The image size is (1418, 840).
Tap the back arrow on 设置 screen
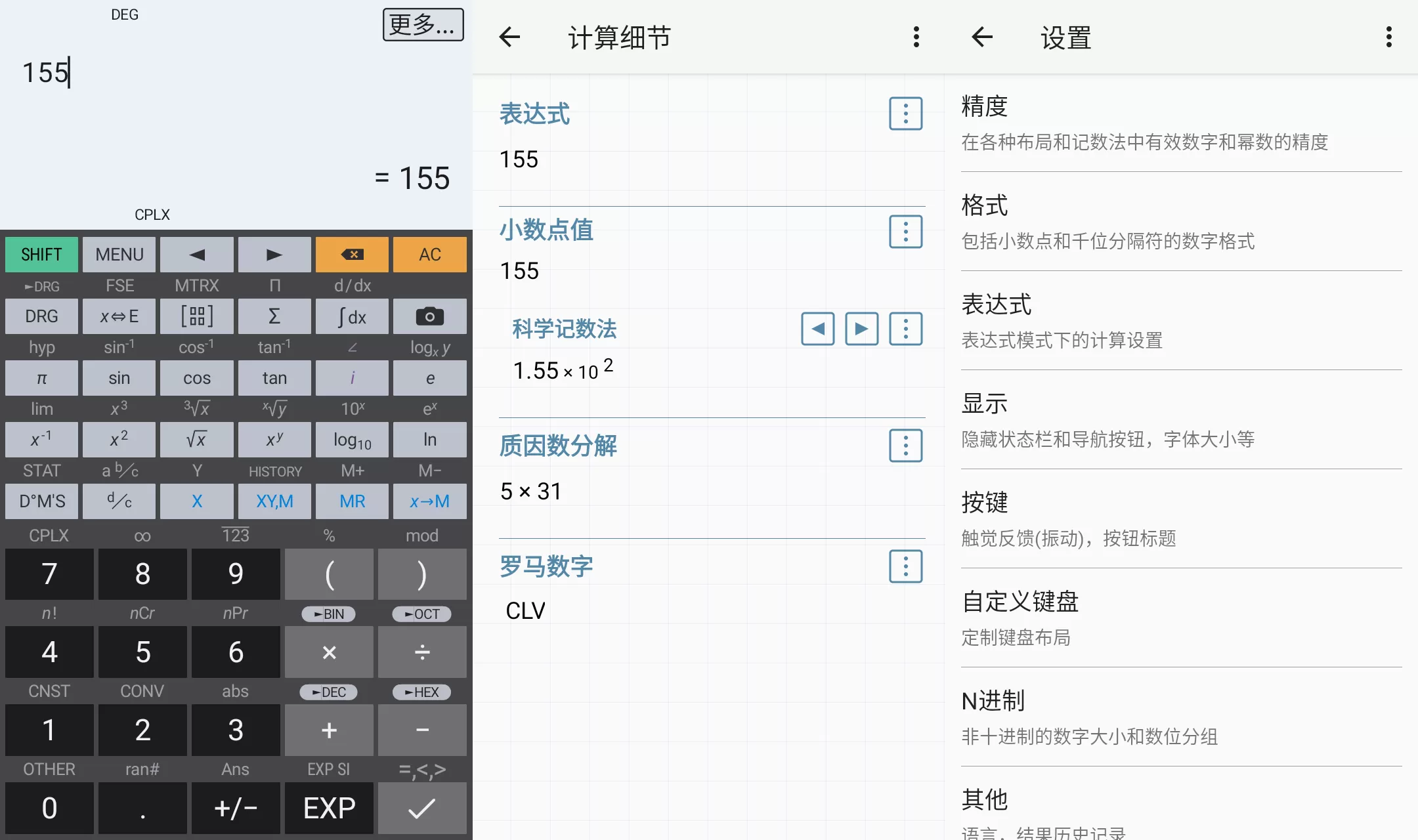click(x=981, y=37)
